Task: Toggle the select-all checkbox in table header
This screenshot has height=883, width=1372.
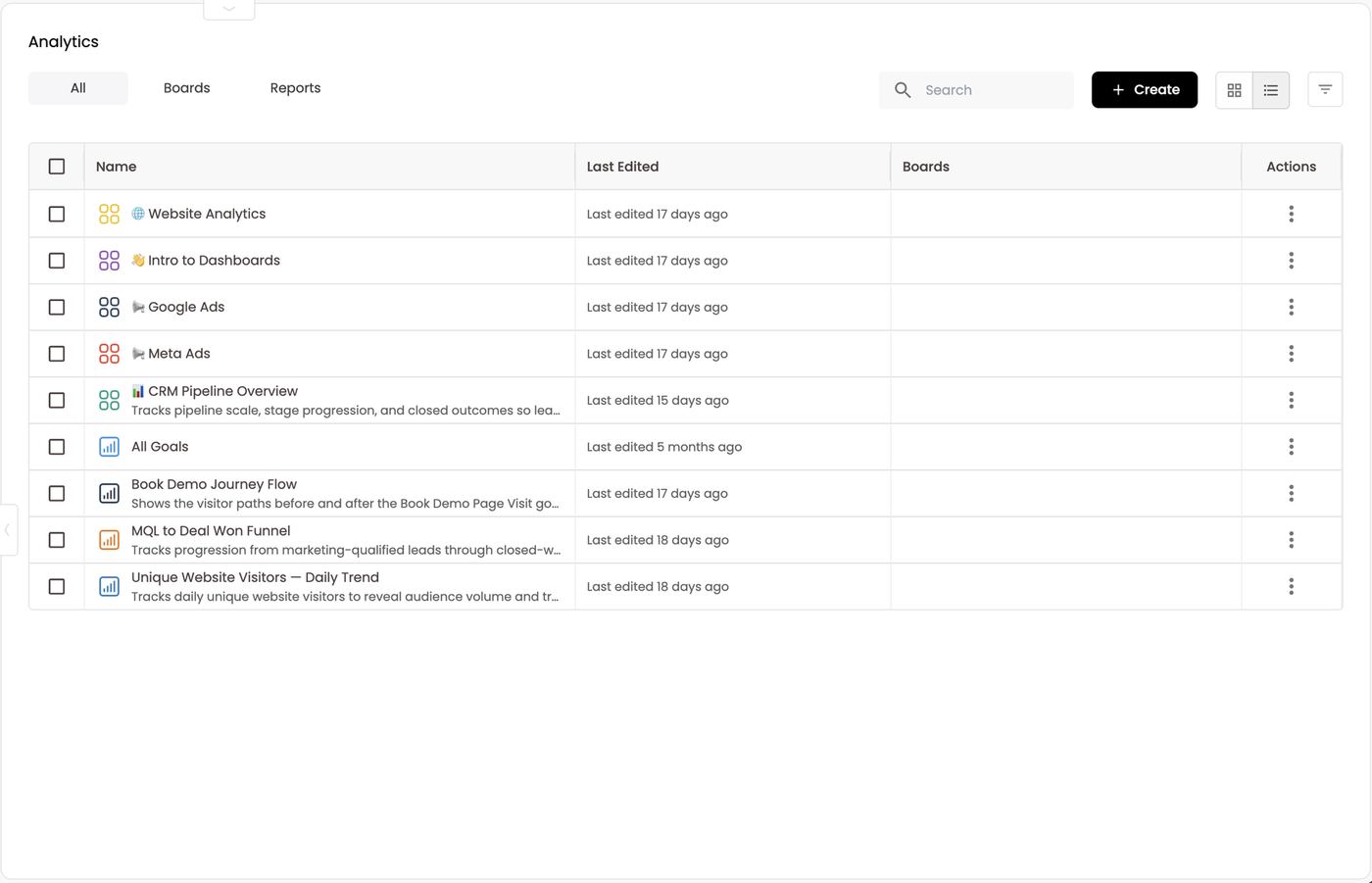Action: [x=57, y=167]
